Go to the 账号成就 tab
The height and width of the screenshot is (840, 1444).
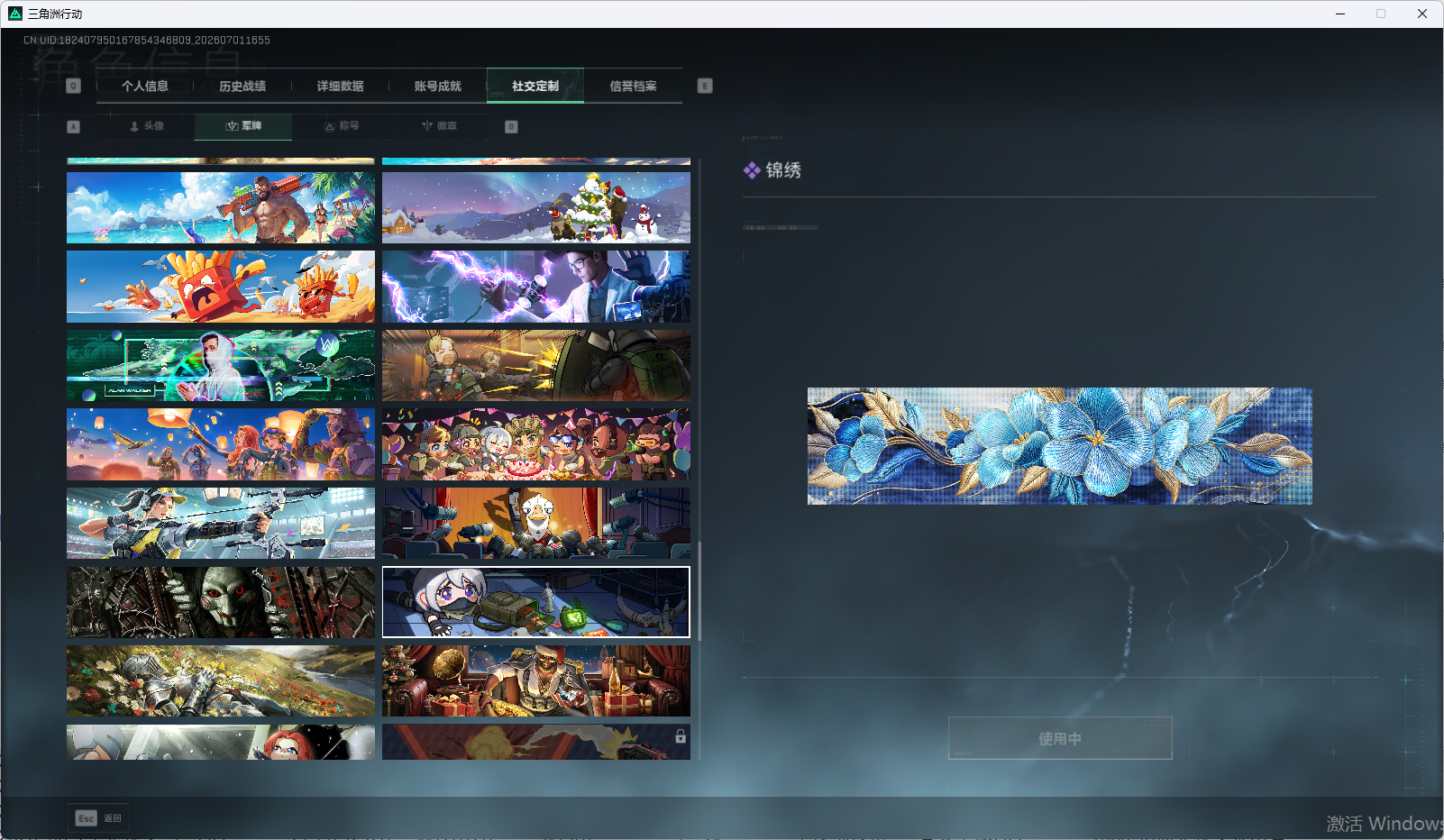[437, 87]
